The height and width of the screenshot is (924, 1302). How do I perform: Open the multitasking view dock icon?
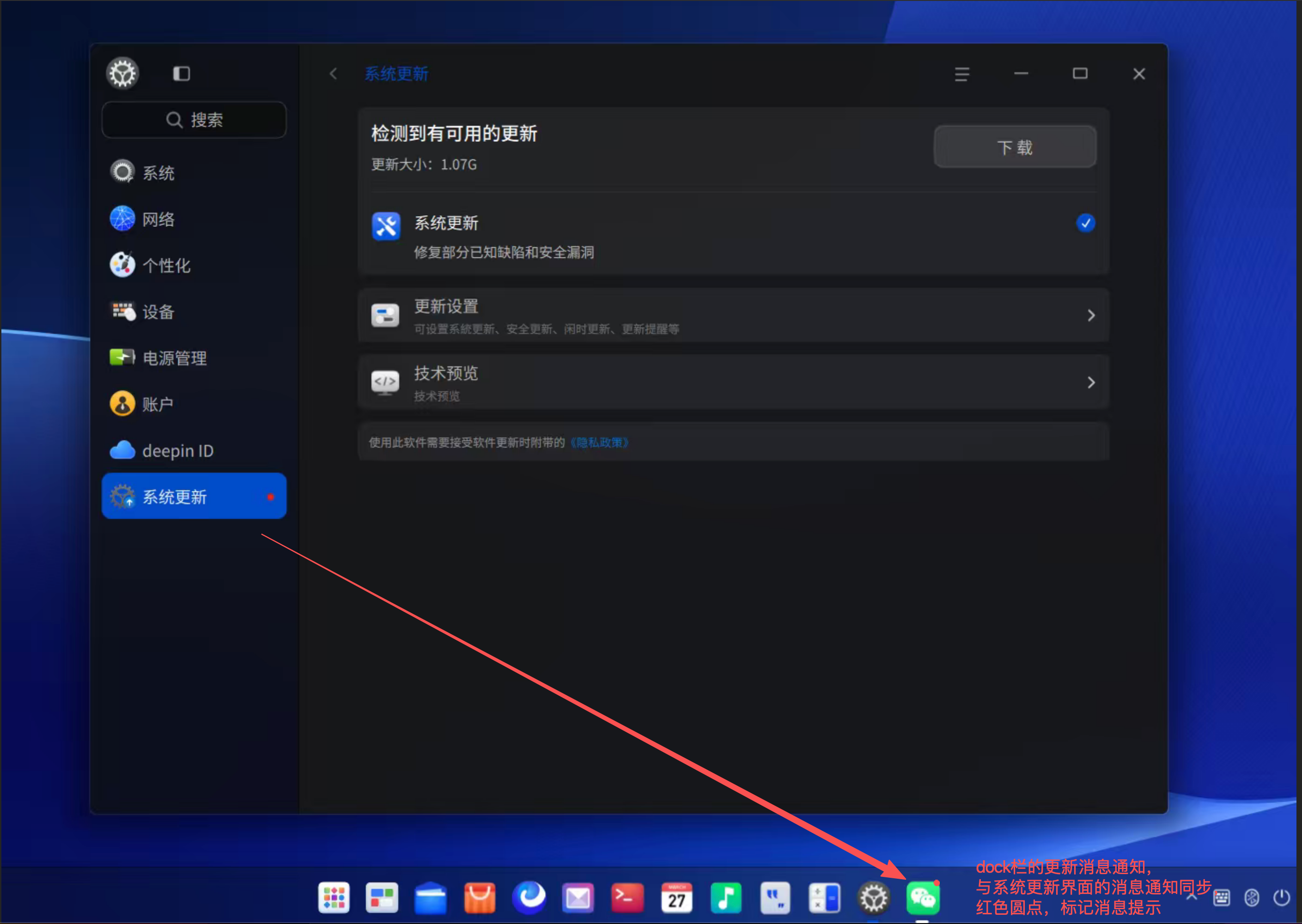[x=382, y=898]
